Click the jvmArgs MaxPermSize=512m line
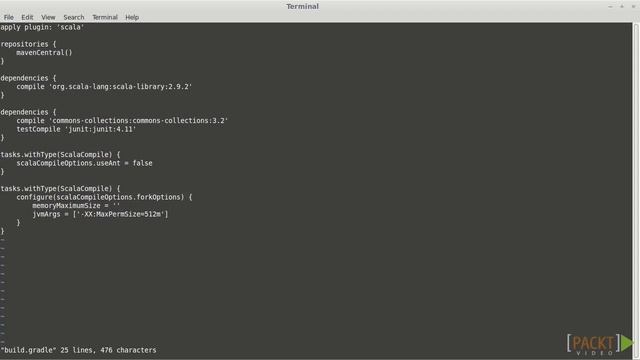 coord(100,214)
